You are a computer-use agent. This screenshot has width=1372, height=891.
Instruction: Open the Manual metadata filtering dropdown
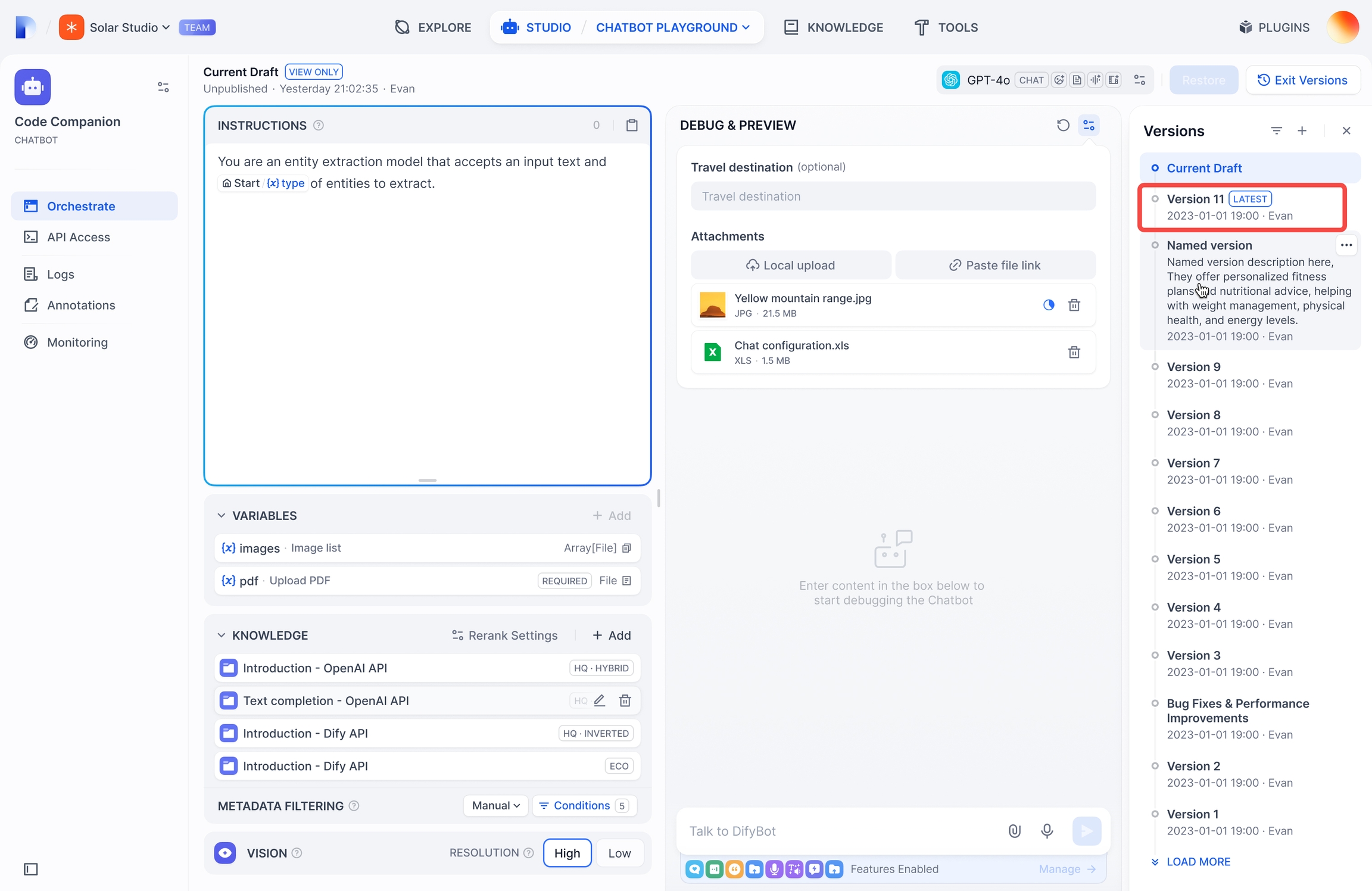click(495, 805)
